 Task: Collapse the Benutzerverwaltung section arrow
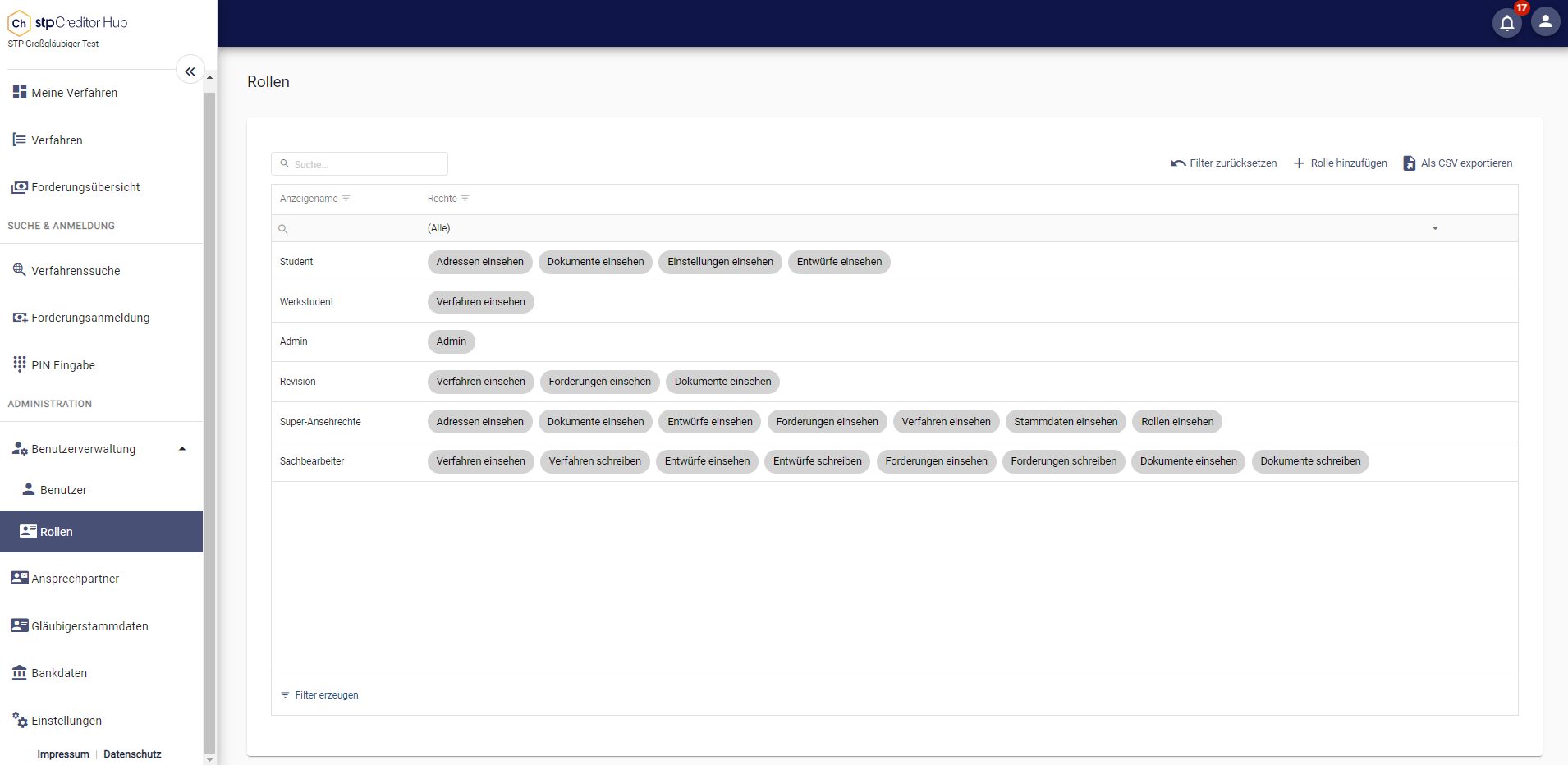click(x=182, y=449)
